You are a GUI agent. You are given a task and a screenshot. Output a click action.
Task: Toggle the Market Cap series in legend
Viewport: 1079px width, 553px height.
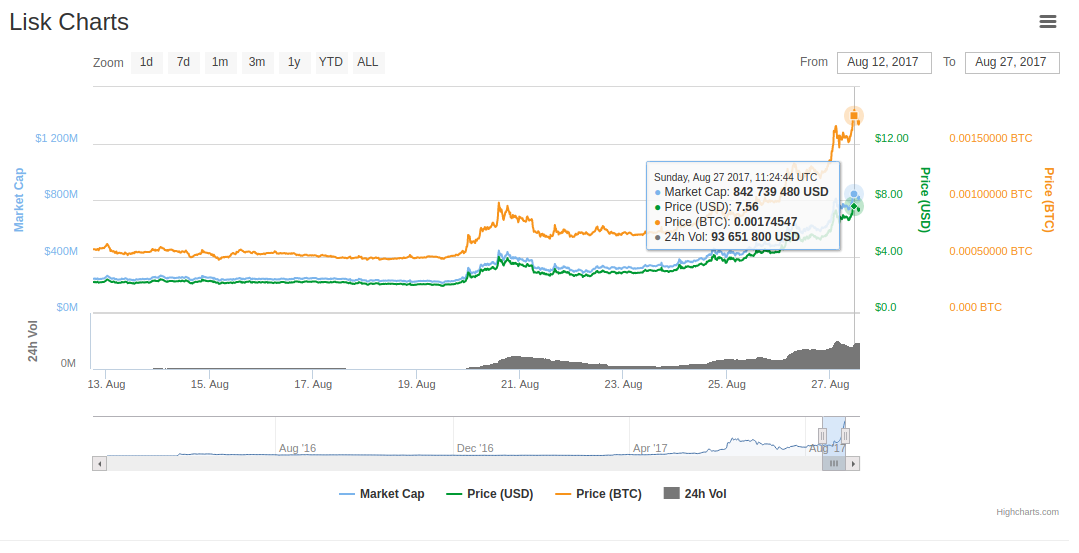pyautogui.click(x=382, y=494)
